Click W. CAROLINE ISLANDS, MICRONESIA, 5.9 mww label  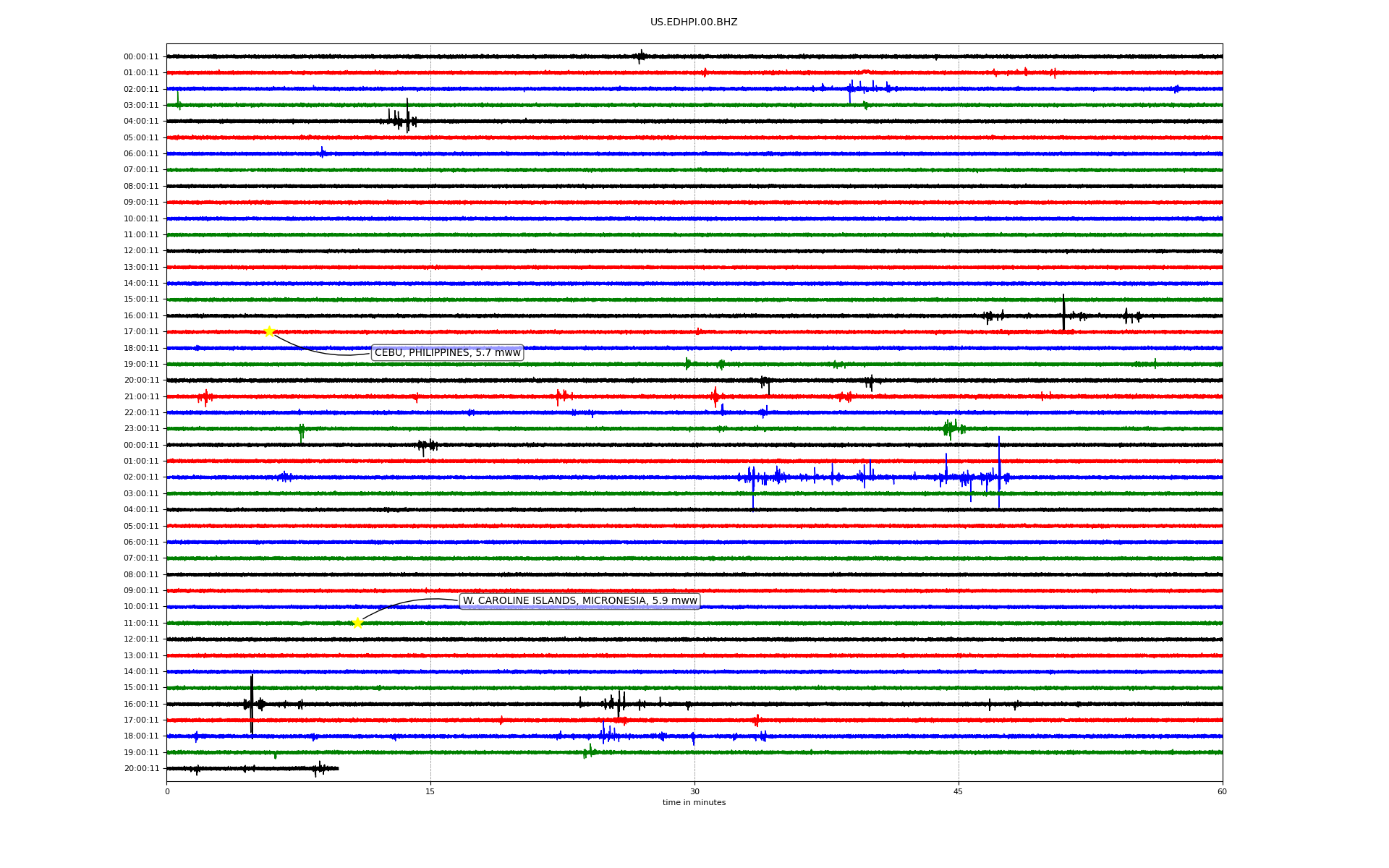(579, 601)
